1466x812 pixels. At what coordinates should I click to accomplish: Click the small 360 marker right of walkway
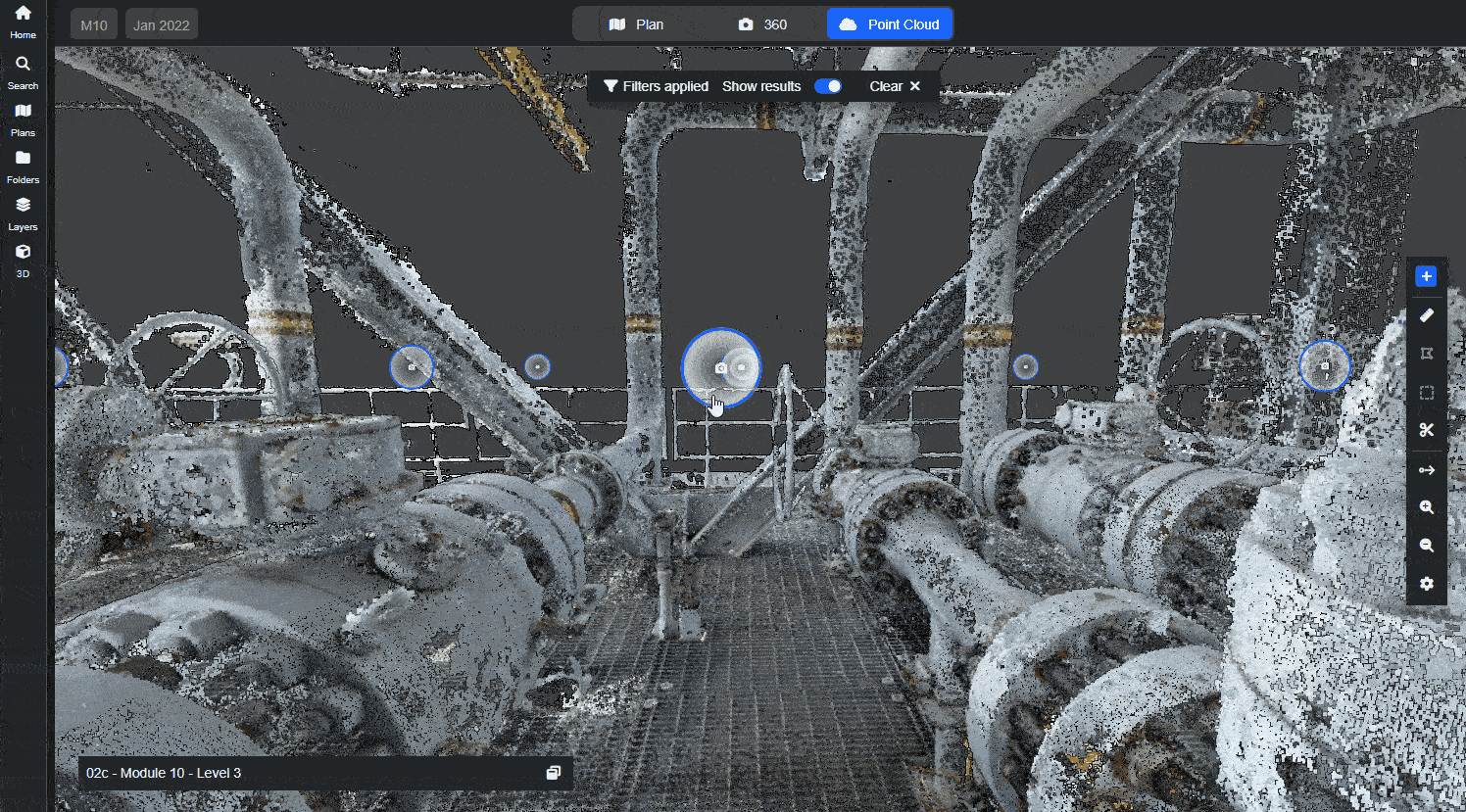click(1025, 367)
